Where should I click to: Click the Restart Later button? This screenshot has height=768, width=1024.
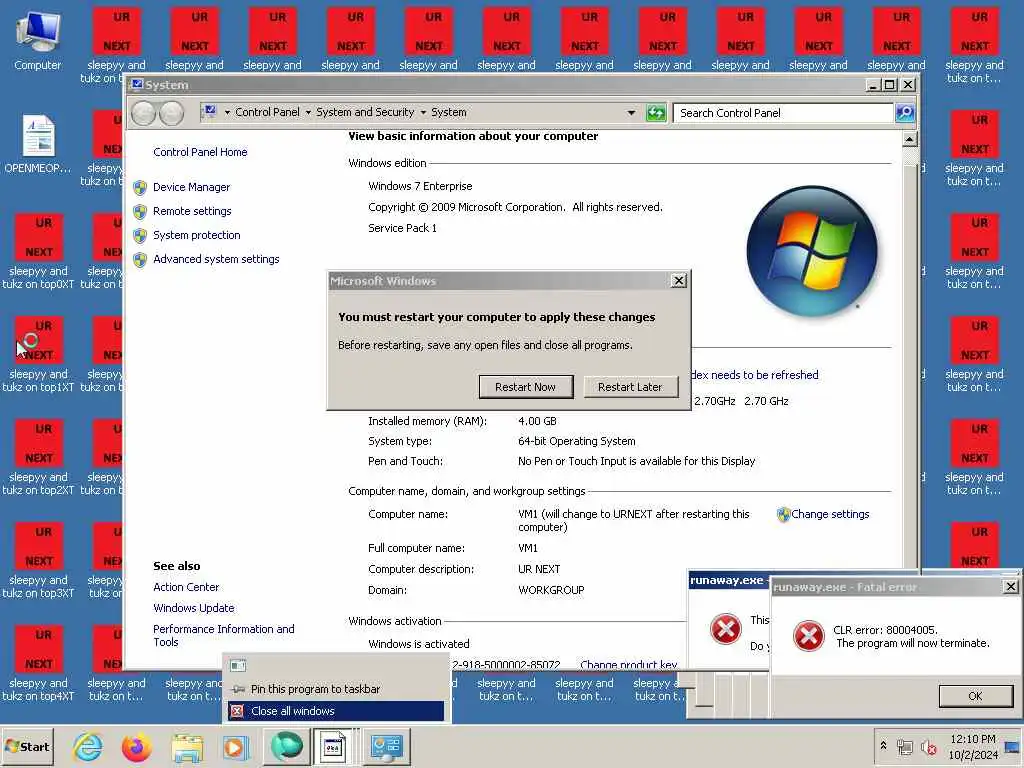630,387
